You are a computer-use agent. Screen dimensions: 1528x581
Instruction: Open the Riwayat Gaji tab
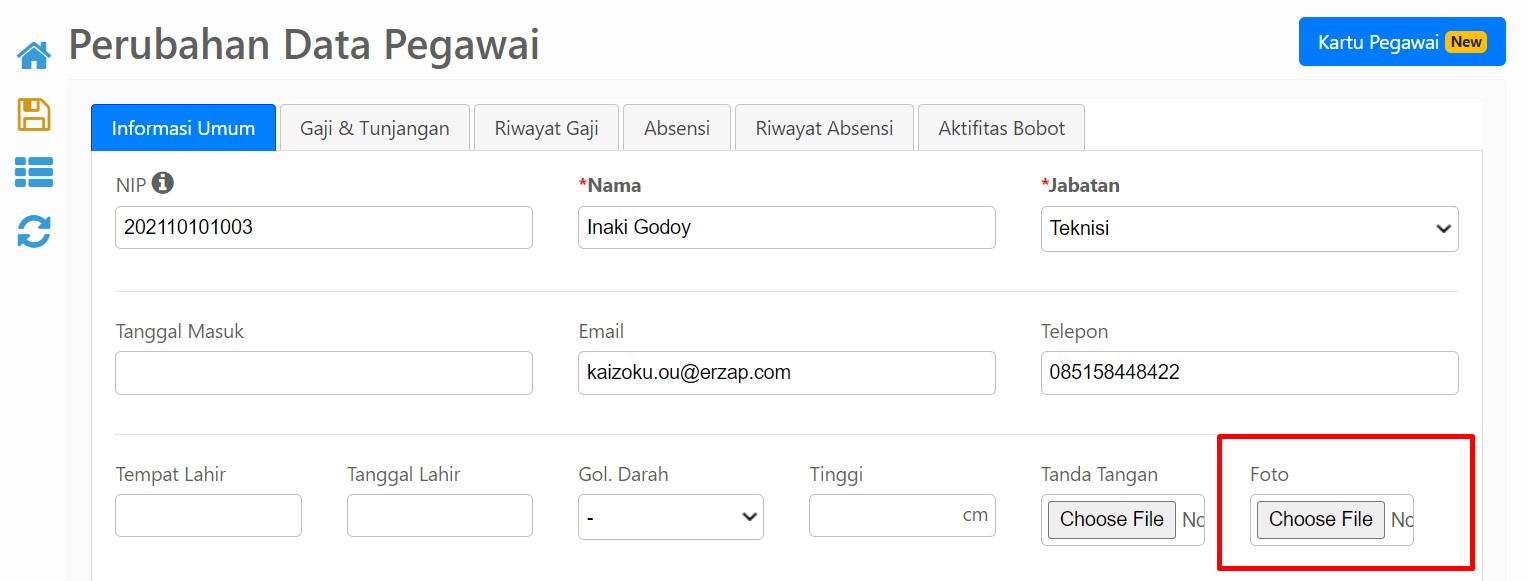pos(547,128)
